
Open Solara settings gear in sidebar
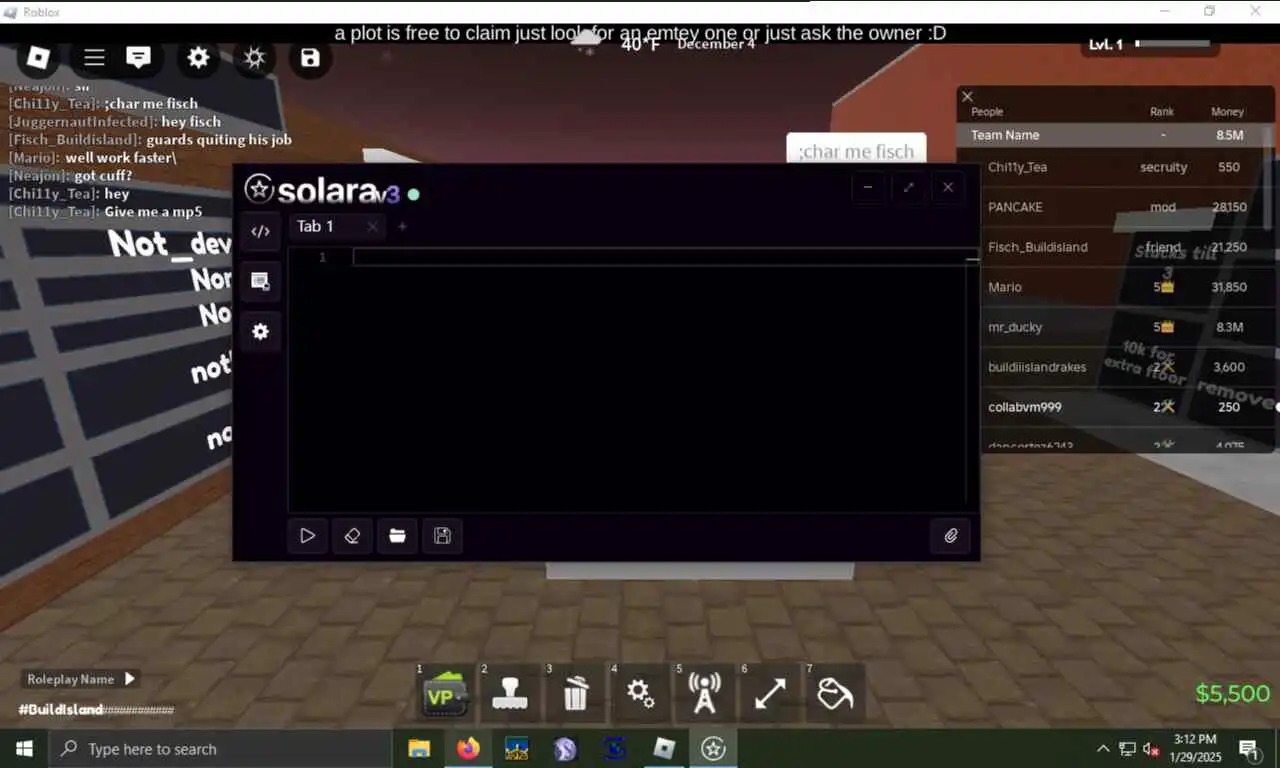pyautogui.click(x=260, y=331)
